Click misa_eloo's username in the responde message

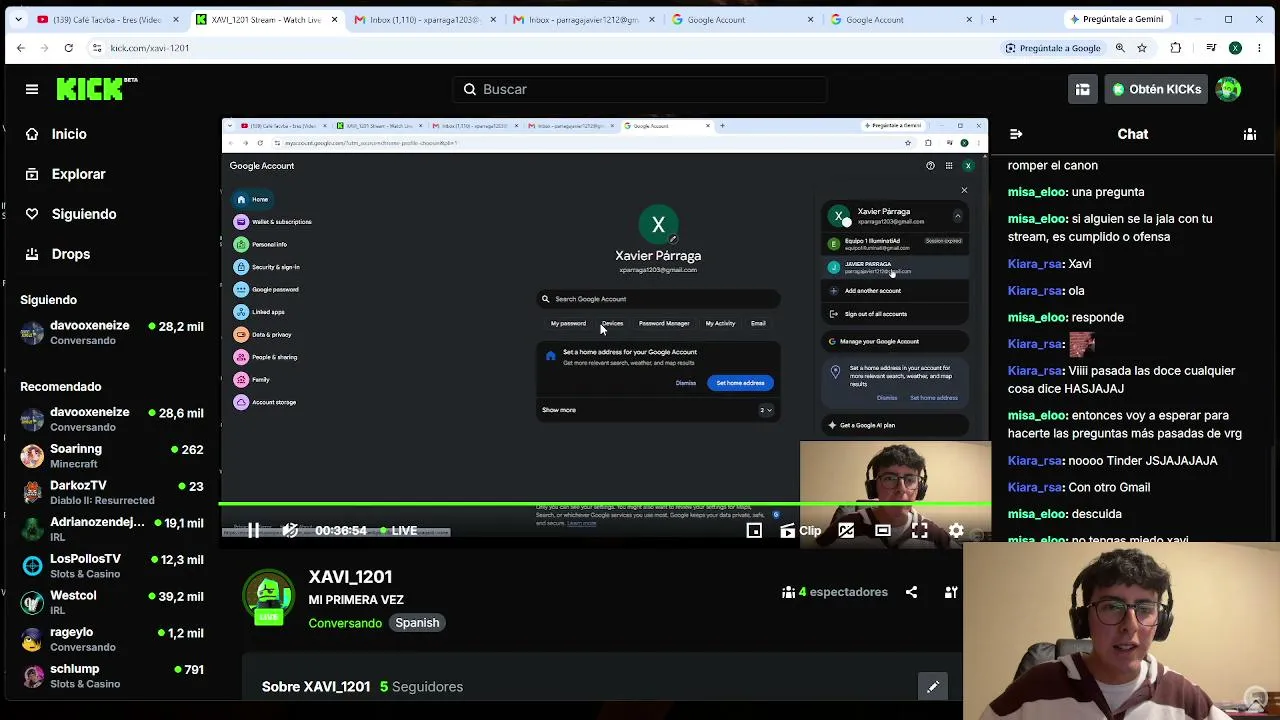click(1037, 317)
